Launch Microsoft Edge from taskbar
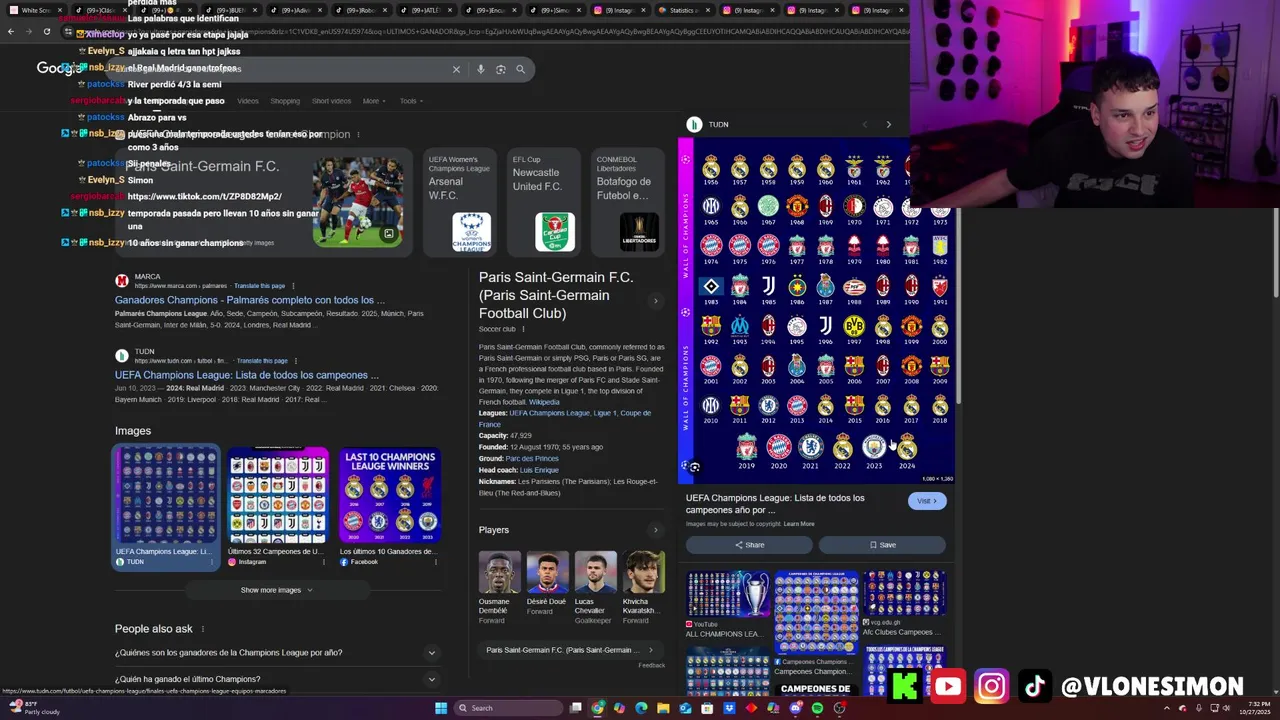The width and height of the screenshot is (1280, 720). [x=641, y=708]
